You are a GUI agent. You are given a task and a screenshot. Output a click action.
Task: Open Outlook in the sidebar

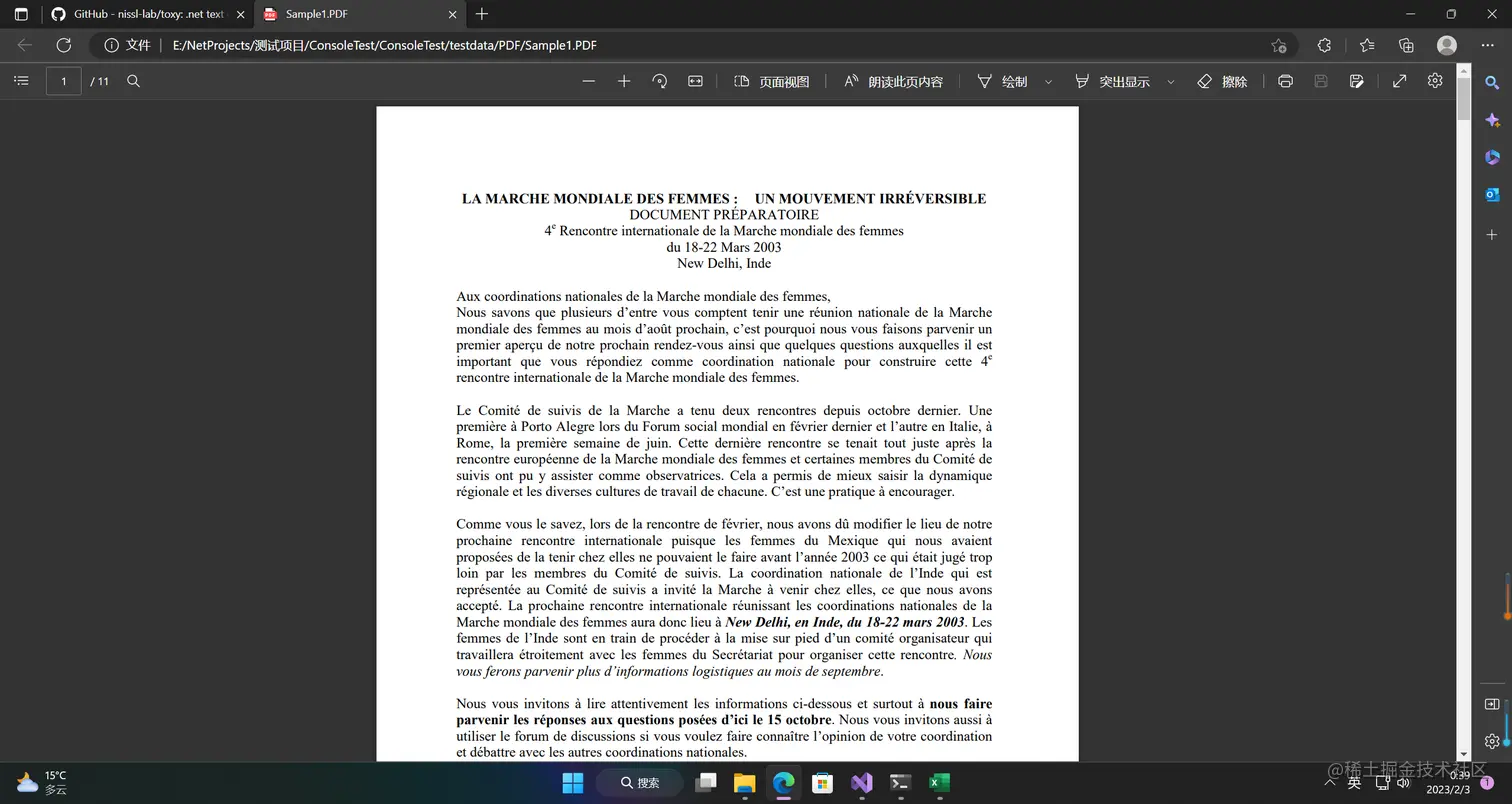point(1492,194)
